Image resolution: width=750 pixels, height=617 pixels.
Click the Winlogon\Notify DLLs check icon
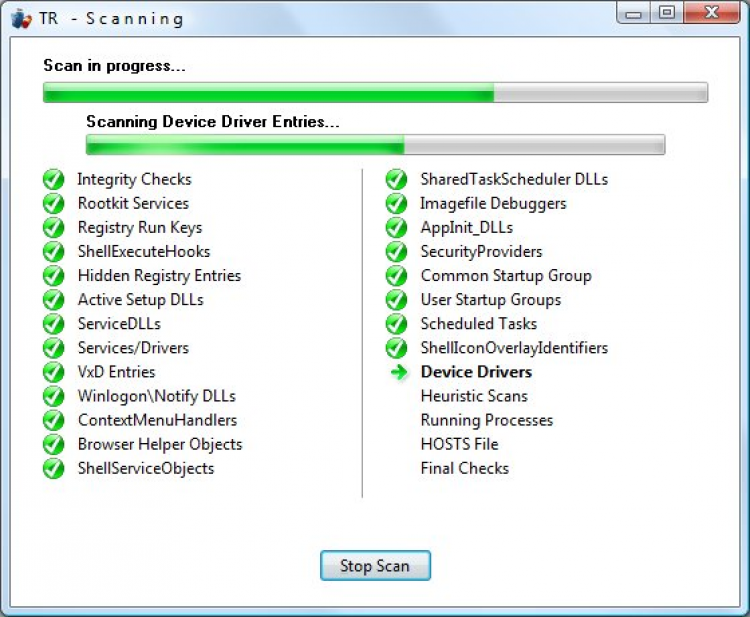point(54,396)
